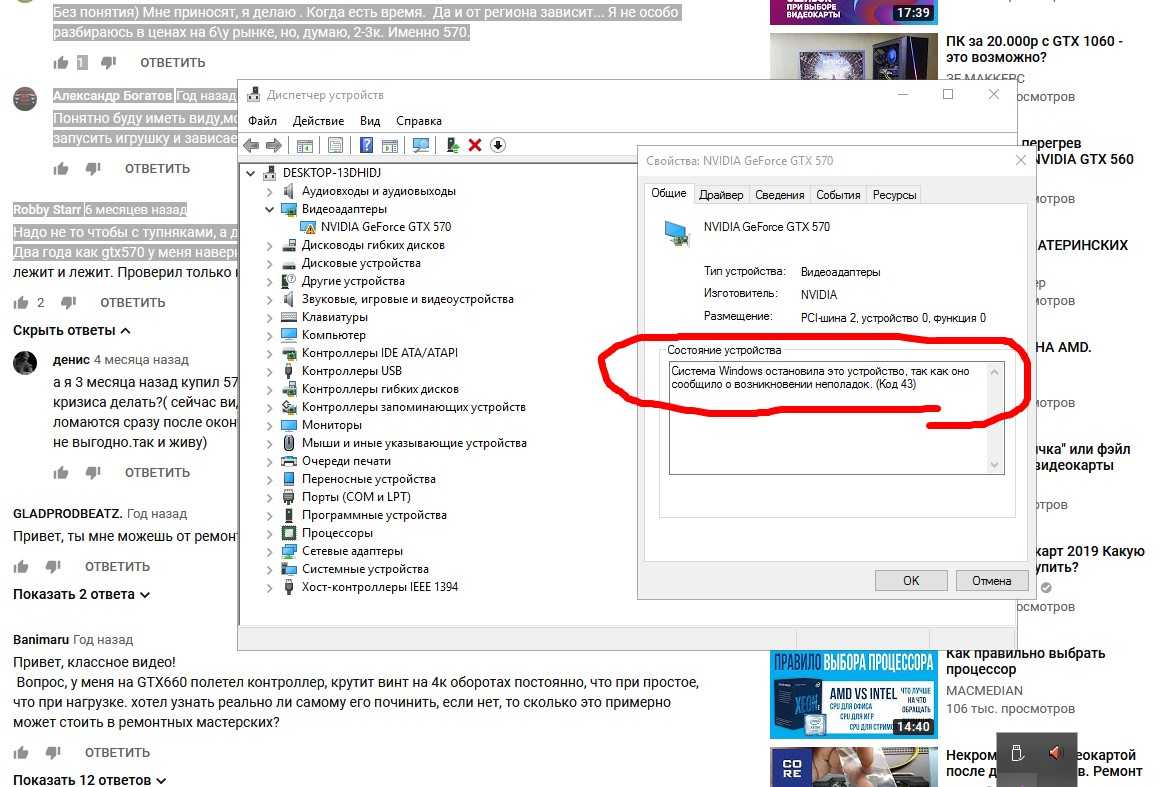
Task: Select Звуковые, игровые и видеоустройства tree row
Action: pos(407,299)
